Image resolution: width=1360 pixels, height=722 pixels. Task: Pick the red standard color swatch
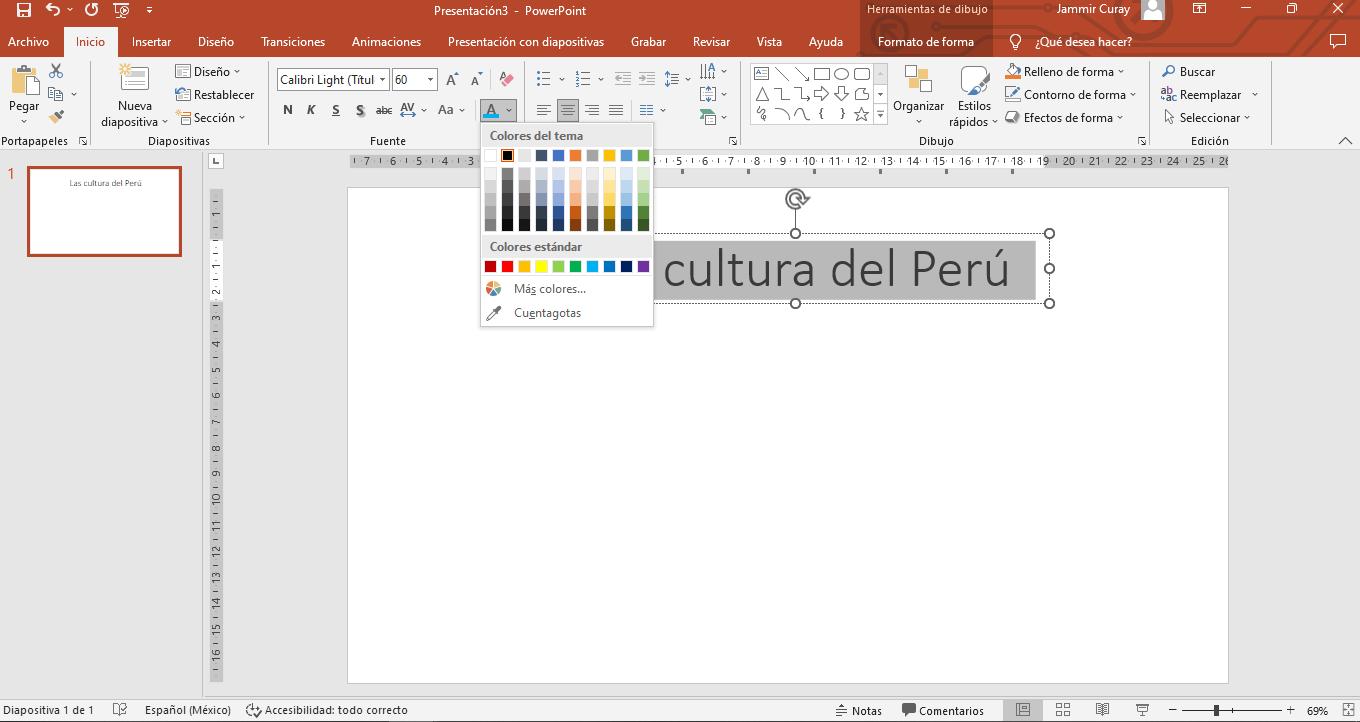507,266
